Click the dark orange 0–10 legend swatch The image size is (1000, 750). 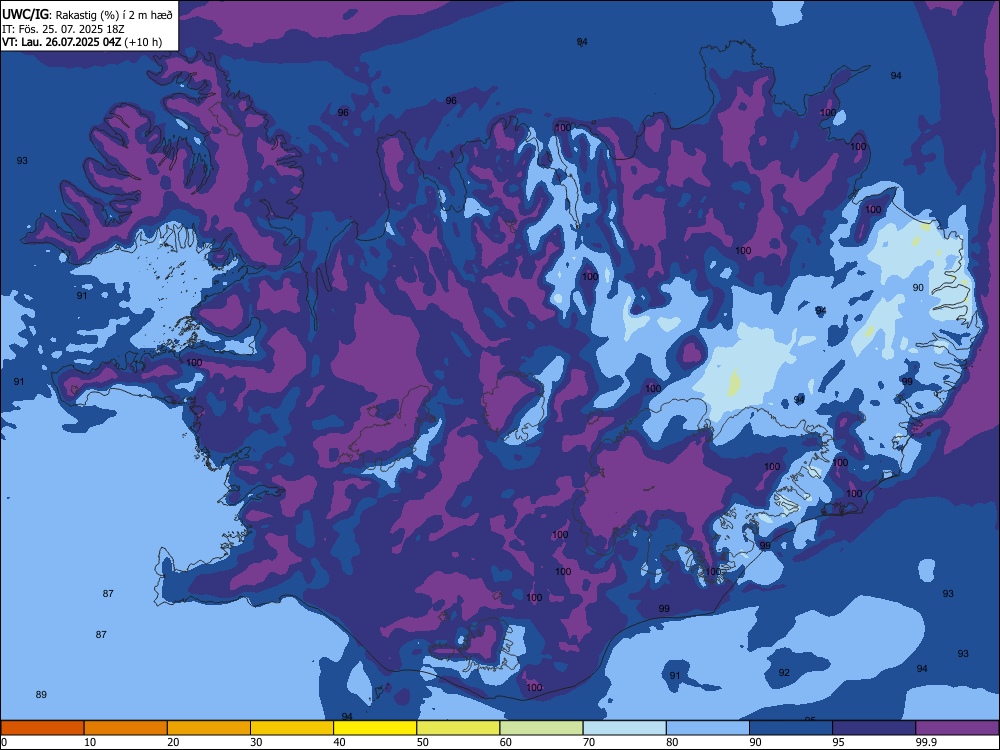(42, 728)
